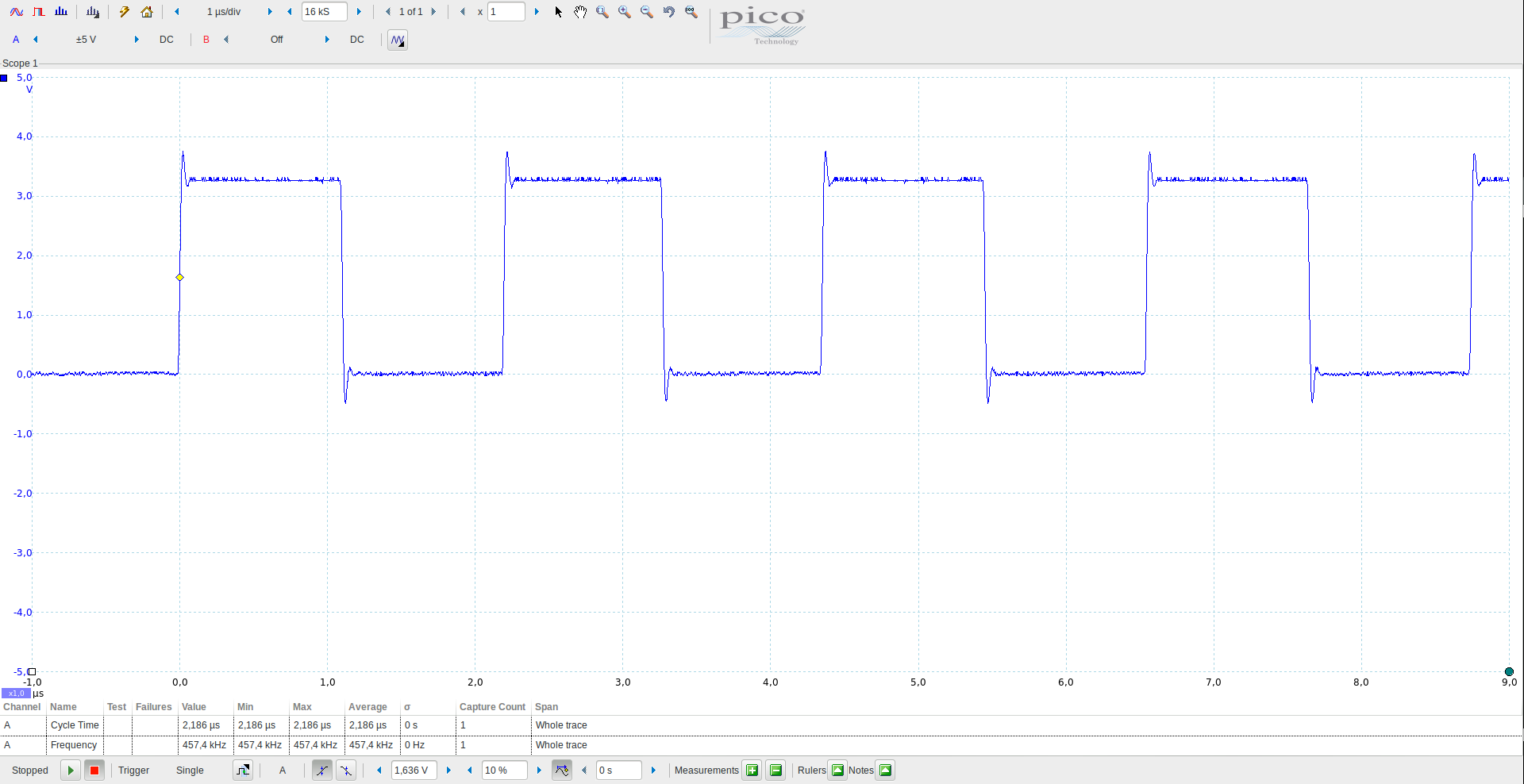This screenshot has width=1524, height=784.
Task: Decrease Channel A input range
Action: tap(36, 40)
